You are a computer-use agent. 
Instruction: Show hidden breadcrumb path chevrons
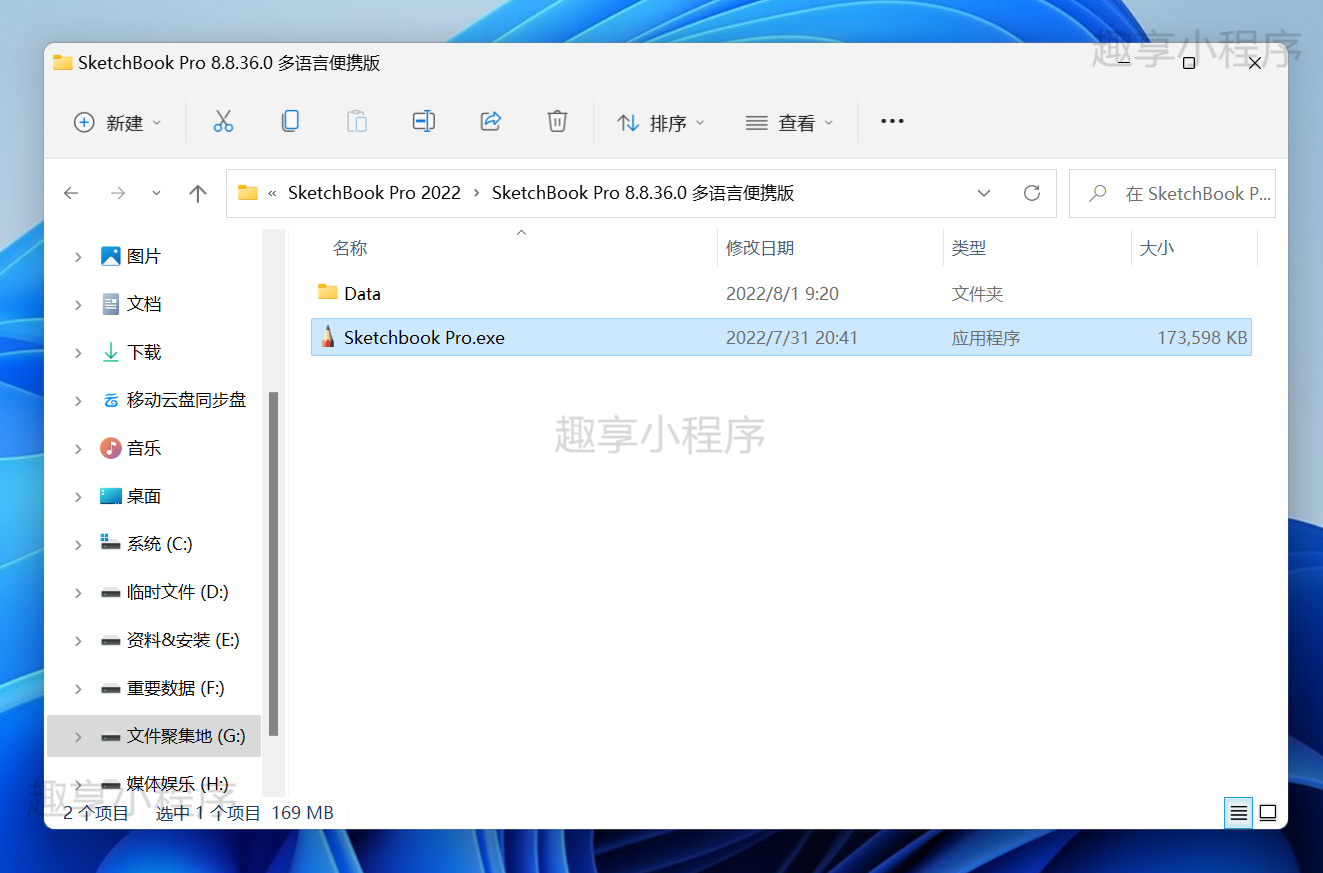(272, 194)
